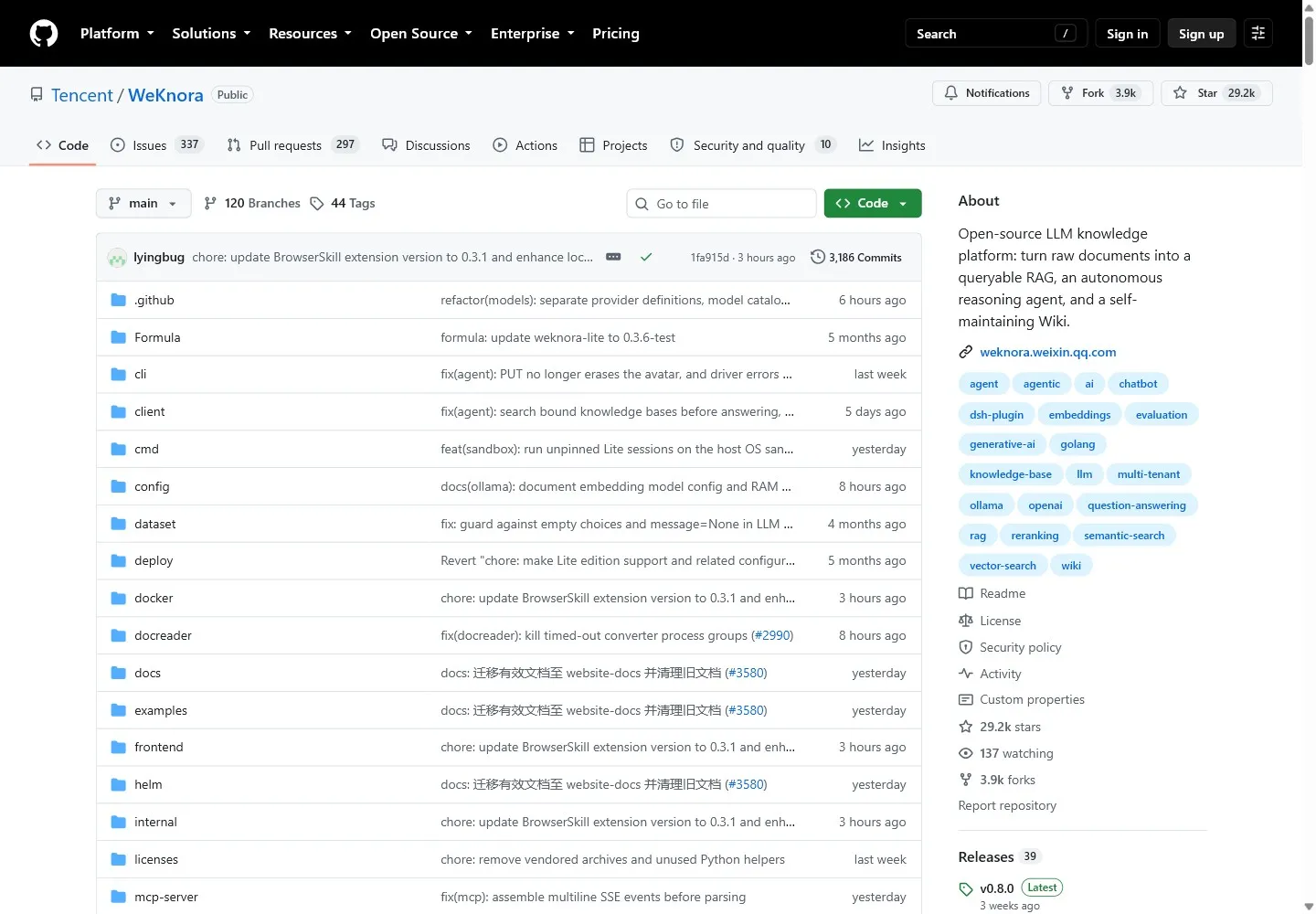The width and height of the screenshot is (1316, 914).
Task: Click the header Search box
Action: (x=996, y=34)
